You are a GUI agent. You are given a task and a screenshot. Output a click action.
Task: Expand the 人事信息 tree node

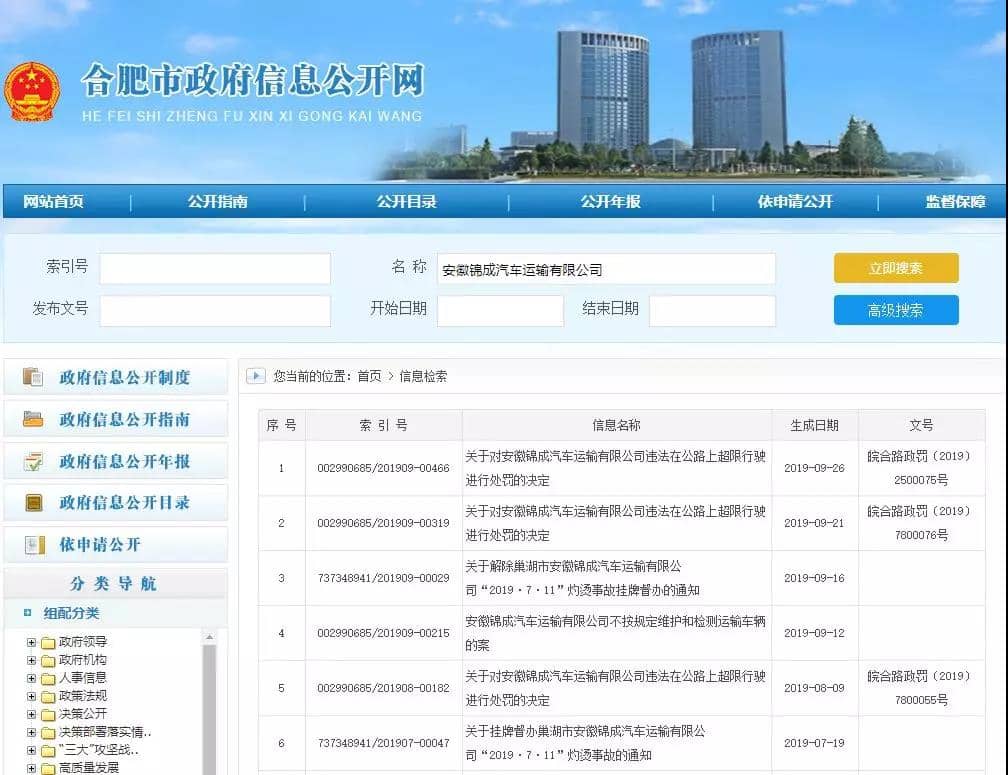tap(32, 678)
